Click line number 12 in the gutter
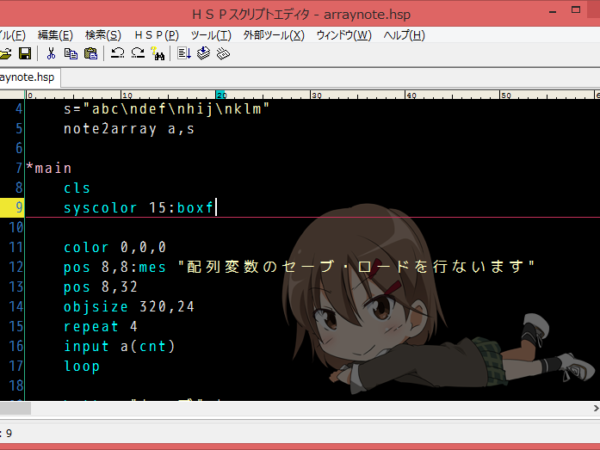 [16, 267]
